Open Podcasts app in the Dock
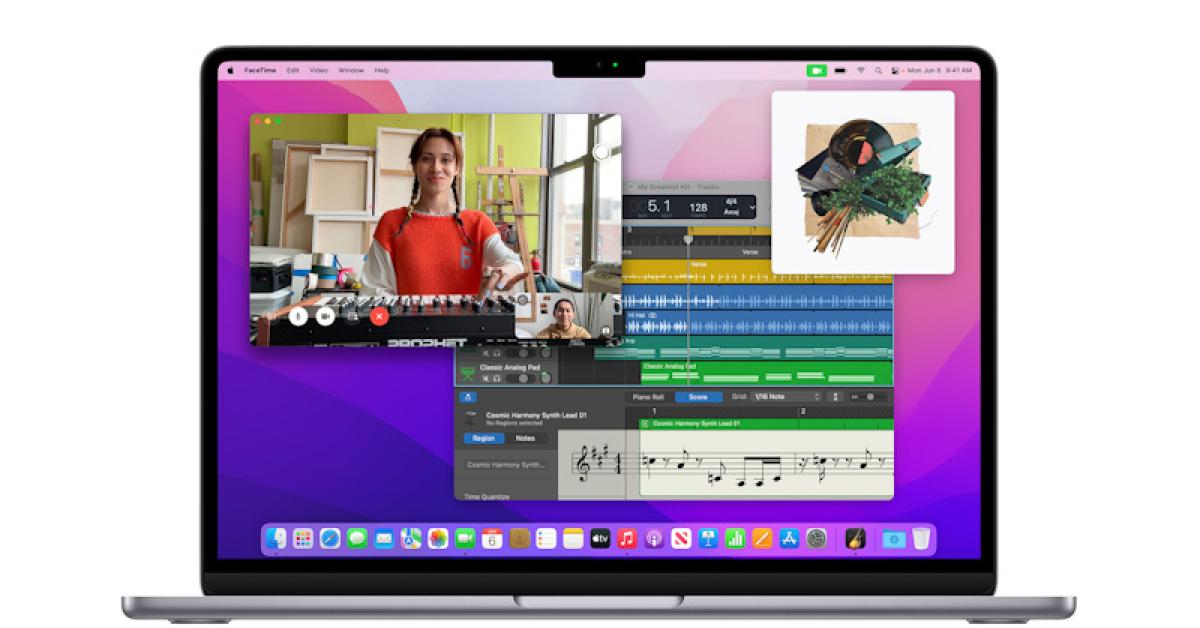 tap(654, 538)
